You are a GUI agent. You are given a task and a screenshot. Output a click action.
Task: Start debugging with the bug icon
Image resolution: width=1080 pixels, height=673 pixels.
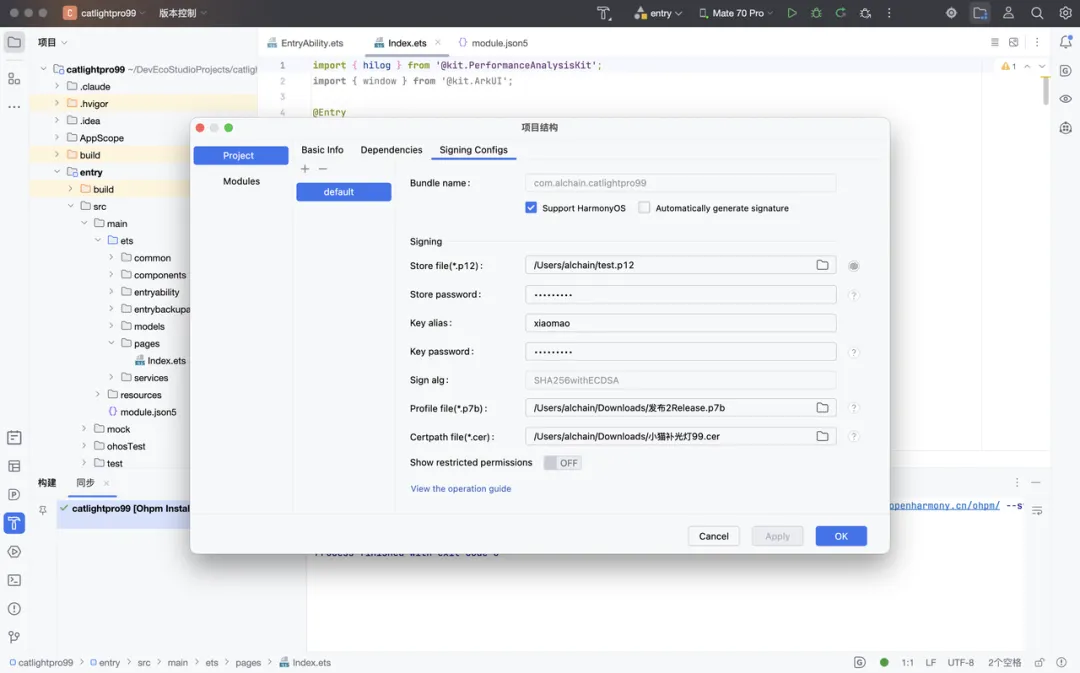[x=816, y=13]
